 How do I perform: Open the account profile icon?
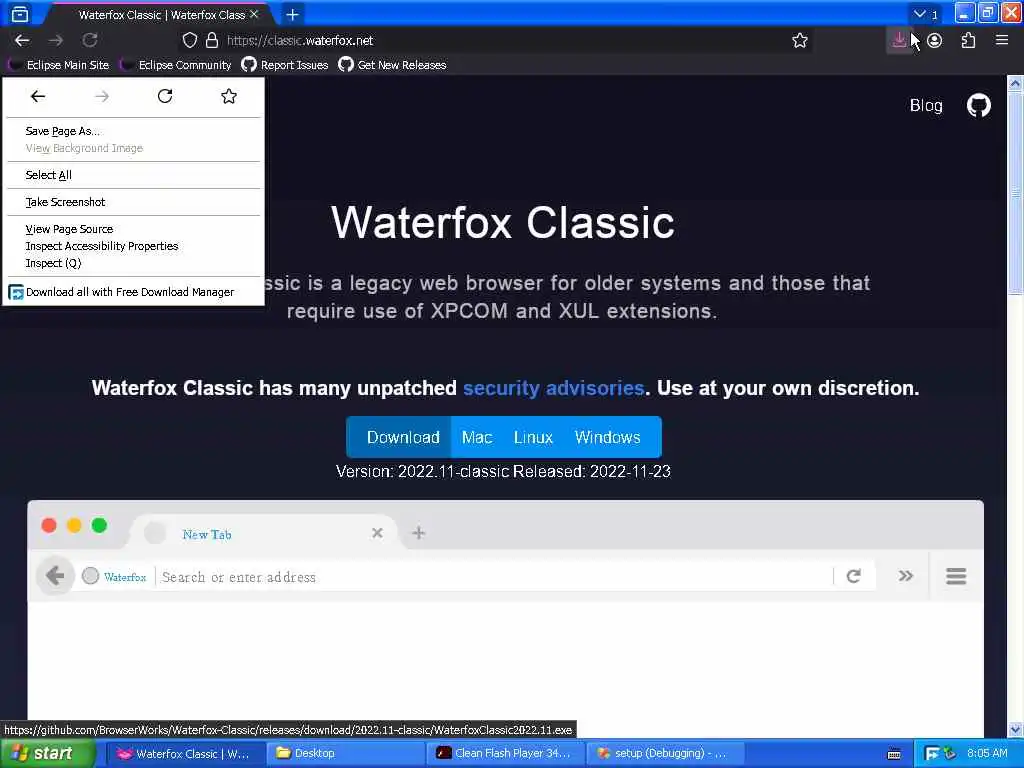click(935, 40)
